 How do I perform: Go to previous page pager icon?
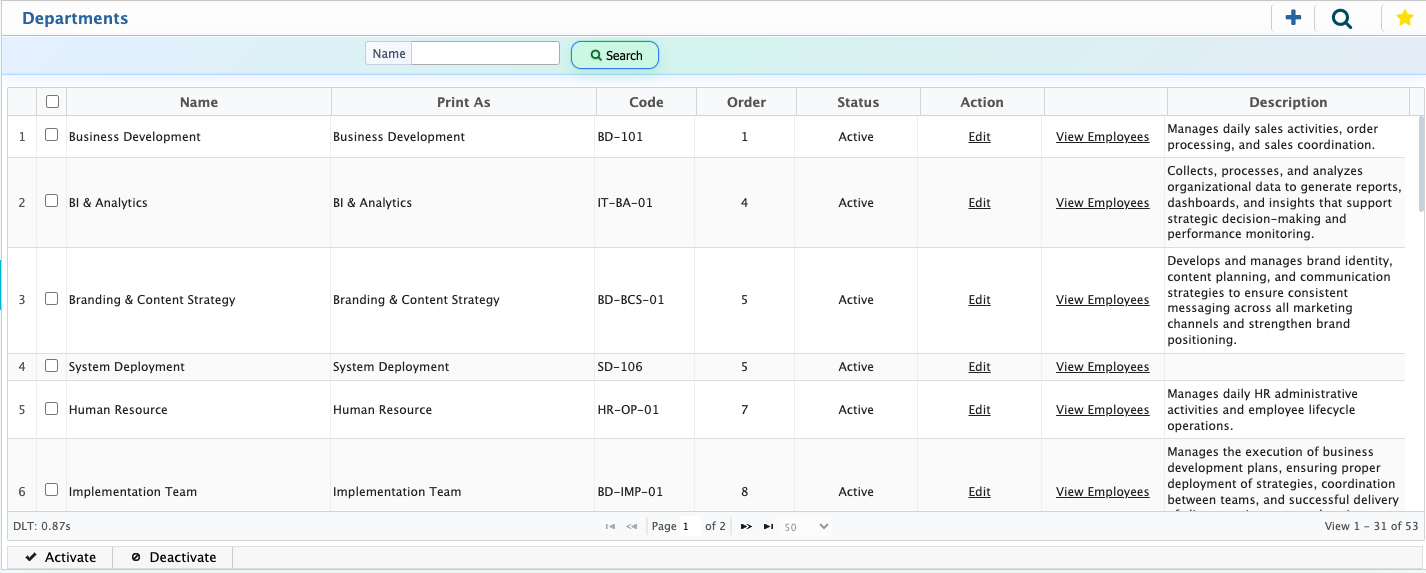(x=632, y=526)
